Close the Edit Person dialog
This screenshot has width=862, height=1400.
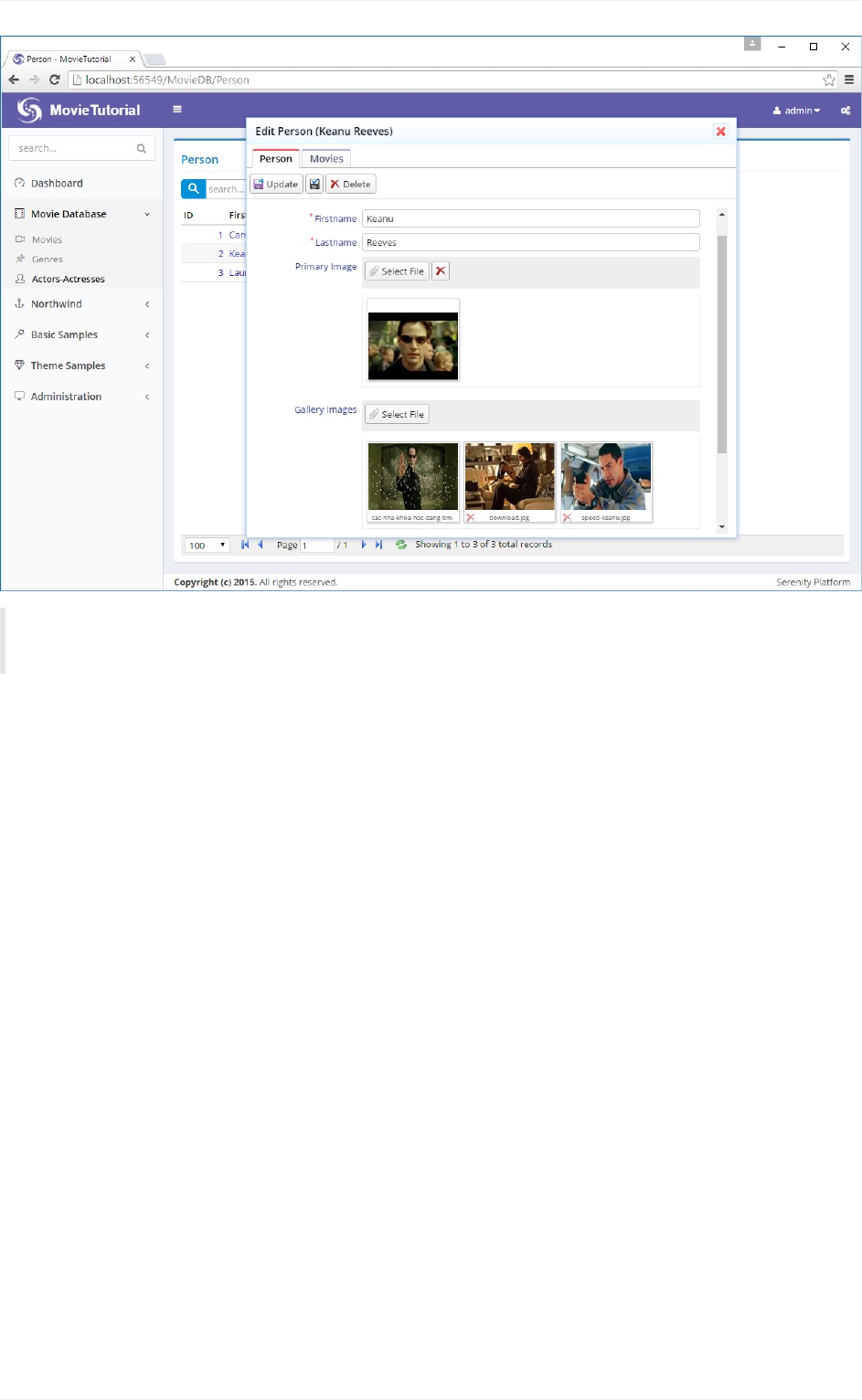pos(720,132)
